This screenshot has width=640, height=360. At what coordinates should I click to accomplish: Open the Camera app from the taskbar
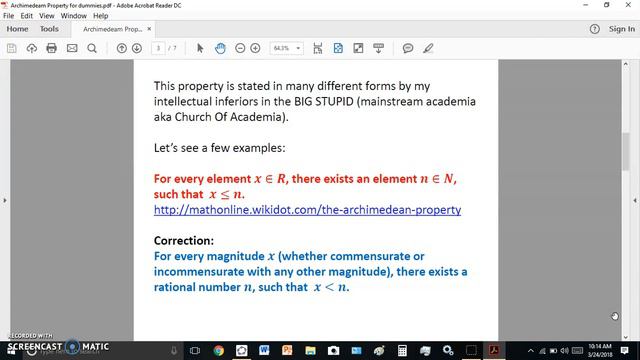coord(333,351)
